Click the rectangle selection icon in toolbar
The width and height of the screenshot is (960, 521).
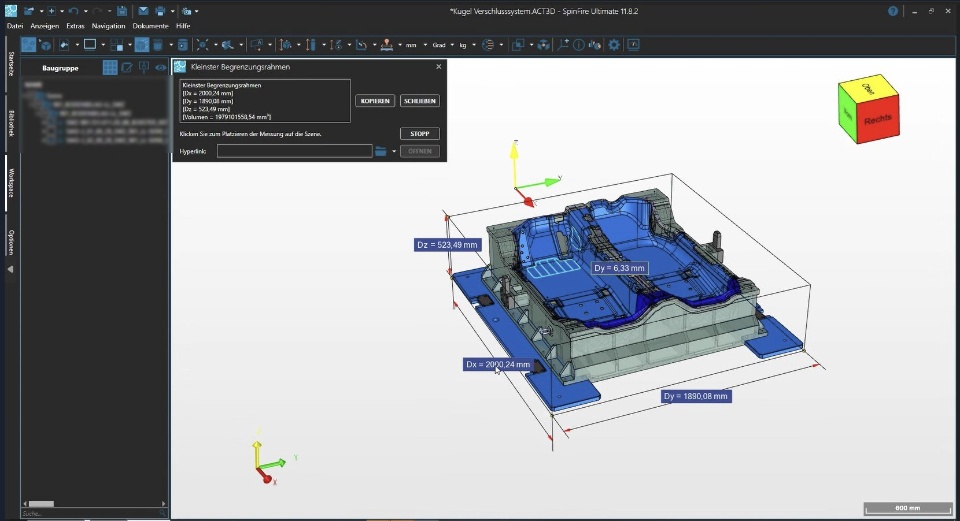pyautogui.click(x=90, y=45)
